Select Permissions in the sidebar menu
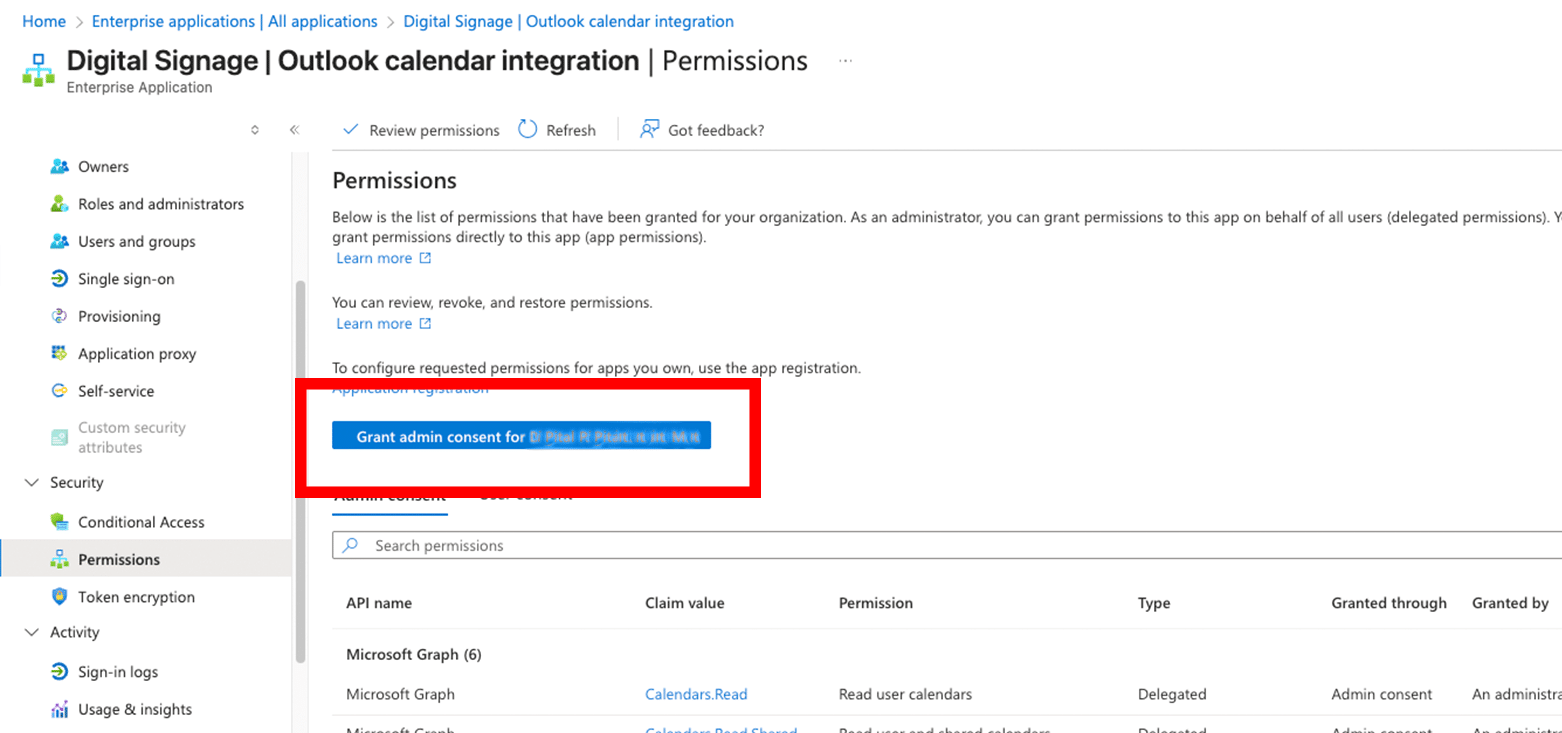 118,559
